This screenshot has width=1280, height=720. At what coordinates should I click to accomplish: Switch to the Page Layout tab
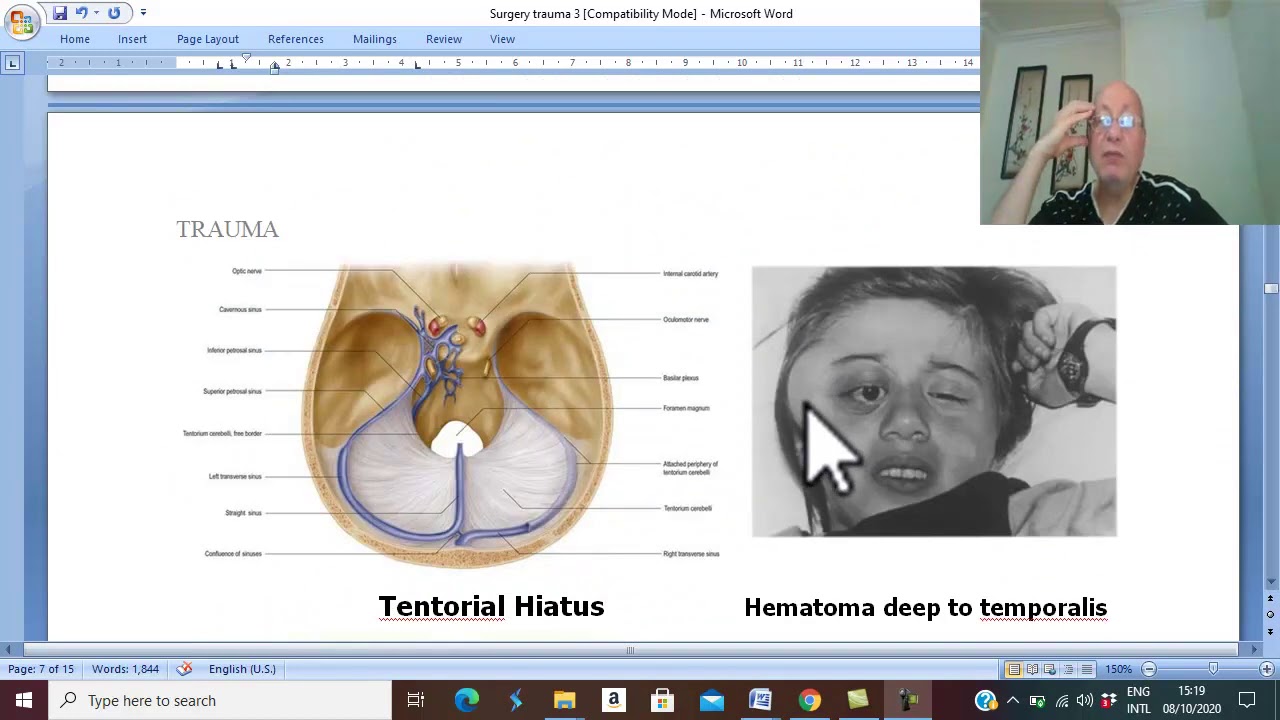tap(208, 39)
